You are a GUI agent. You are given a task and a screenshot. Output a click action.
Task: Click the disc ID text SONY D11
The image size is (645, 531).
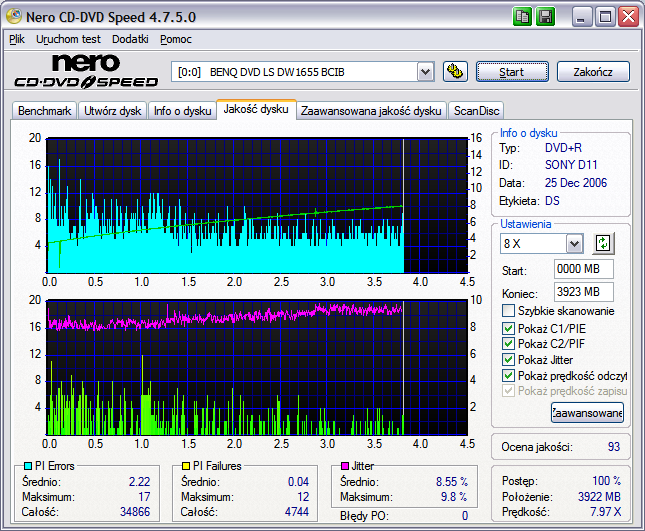point(571,165)
